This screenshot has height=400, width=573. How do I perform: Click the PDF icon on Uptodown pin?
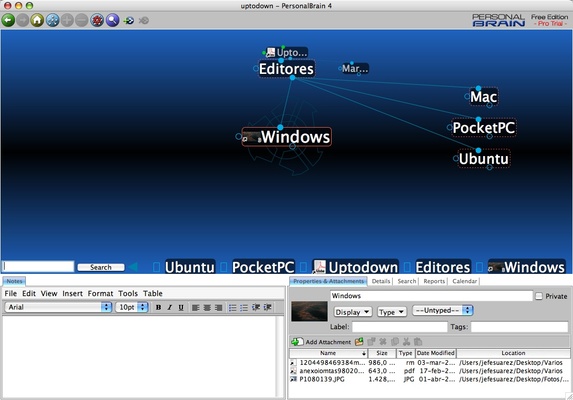click(x=320, y=267)
